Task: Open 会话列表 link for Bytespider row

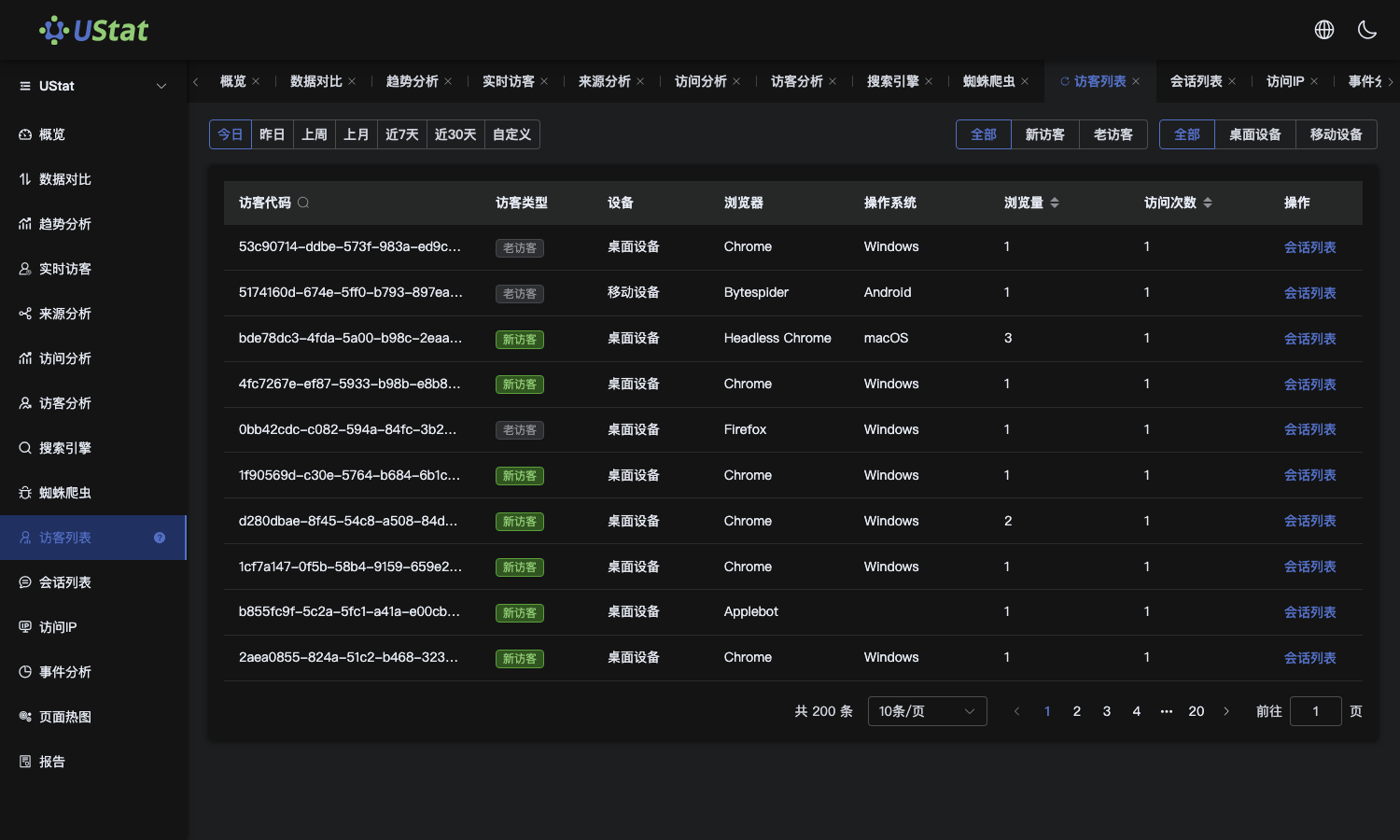Action: (1310, 293)
